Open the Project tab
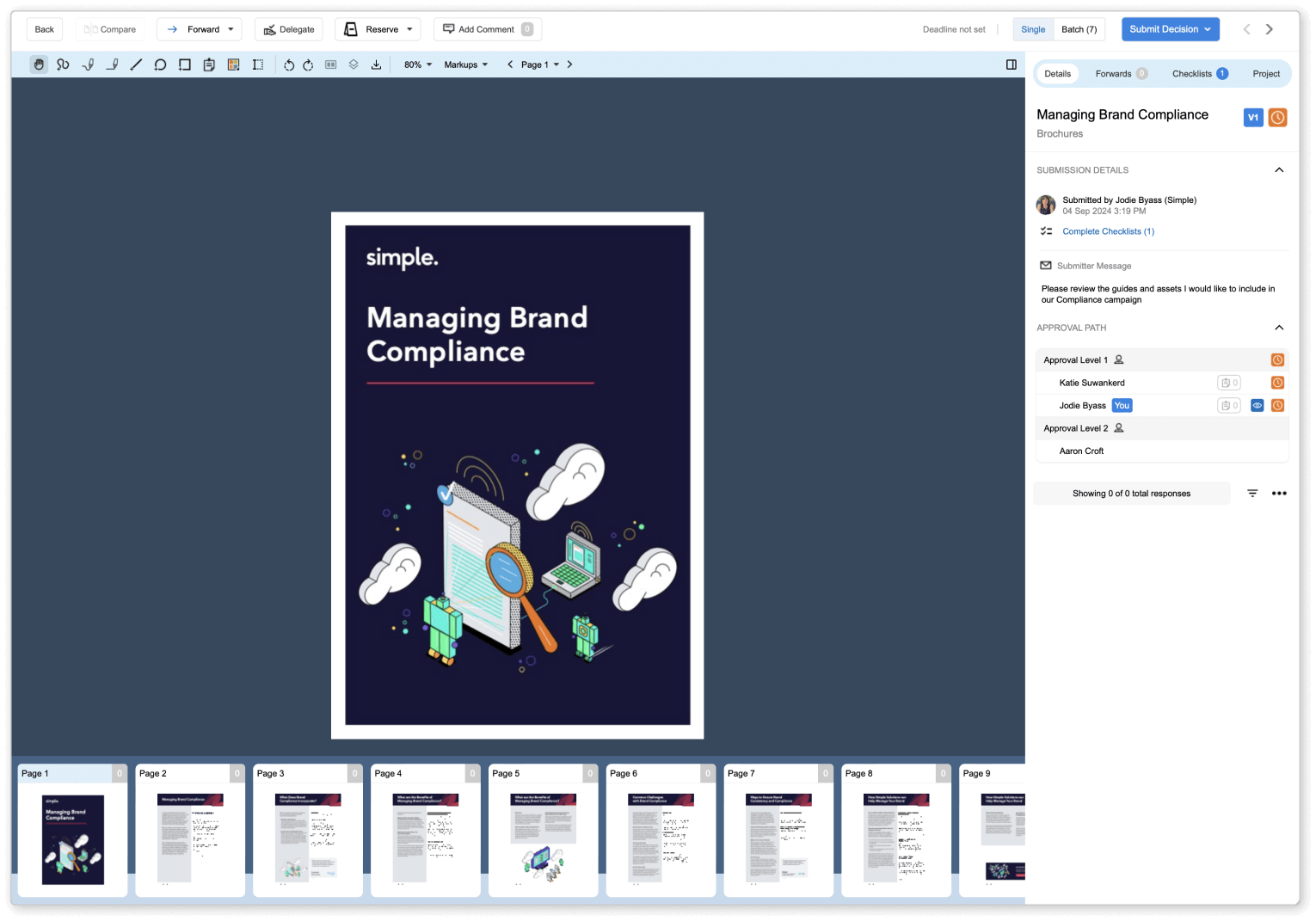 1265,74
